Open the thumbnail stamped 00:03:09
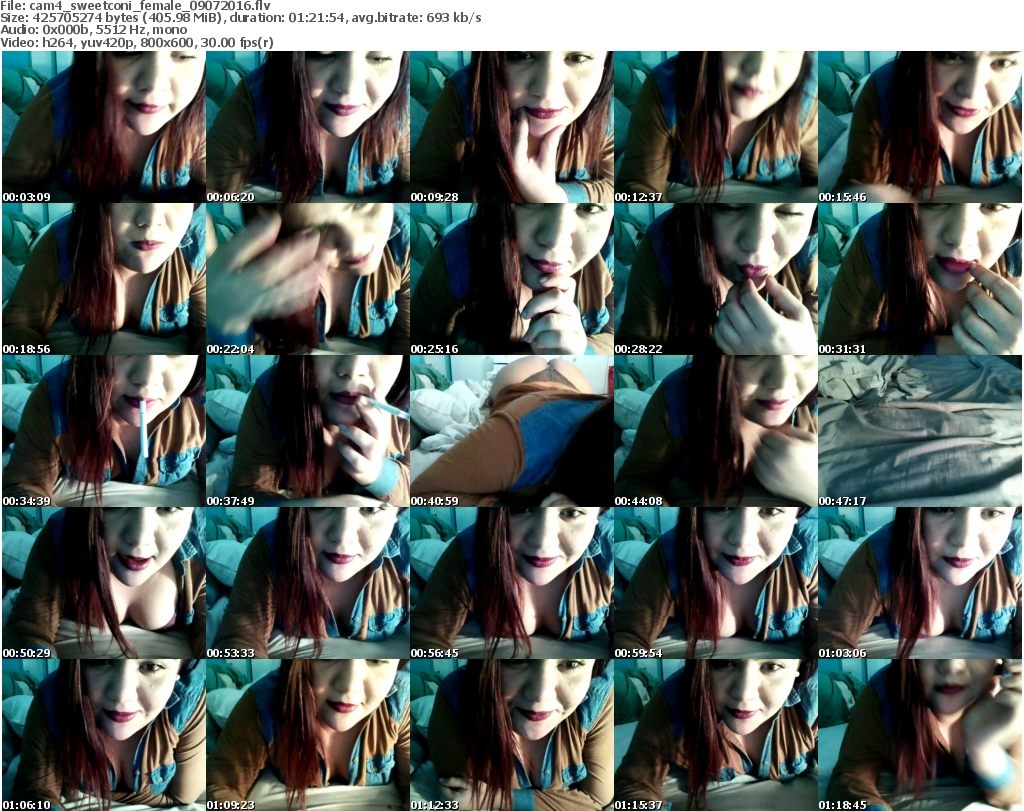 [104, 127]
